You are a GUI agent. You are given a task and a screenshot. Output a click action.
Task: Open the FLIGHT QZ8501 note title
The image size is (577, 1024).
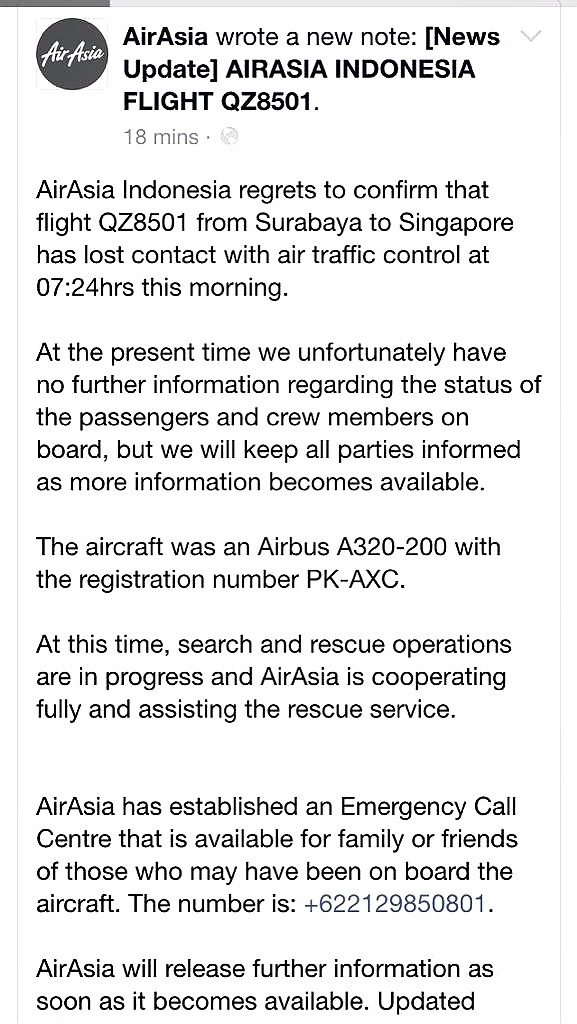tap(221, 102)
